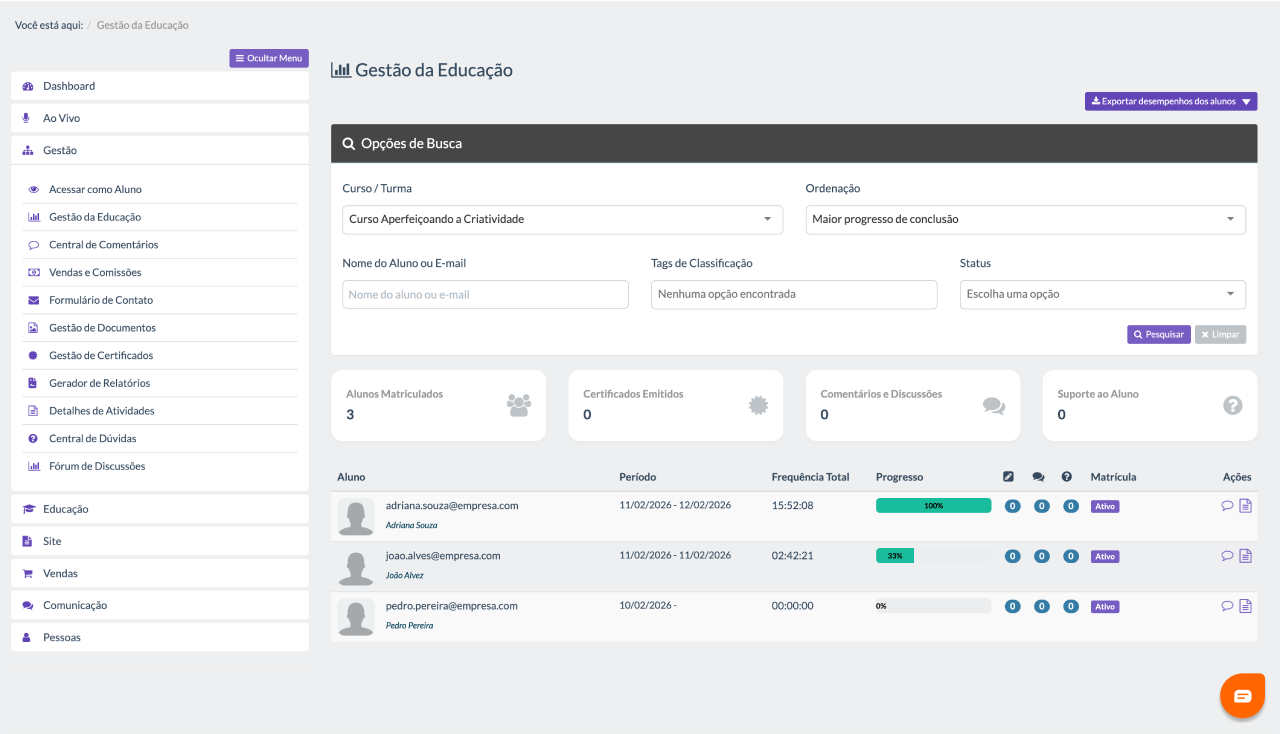Expand the Ordenação dropdown
Screen dimensions: 1280x734
pyautogui.click(x=1025, y=219)
